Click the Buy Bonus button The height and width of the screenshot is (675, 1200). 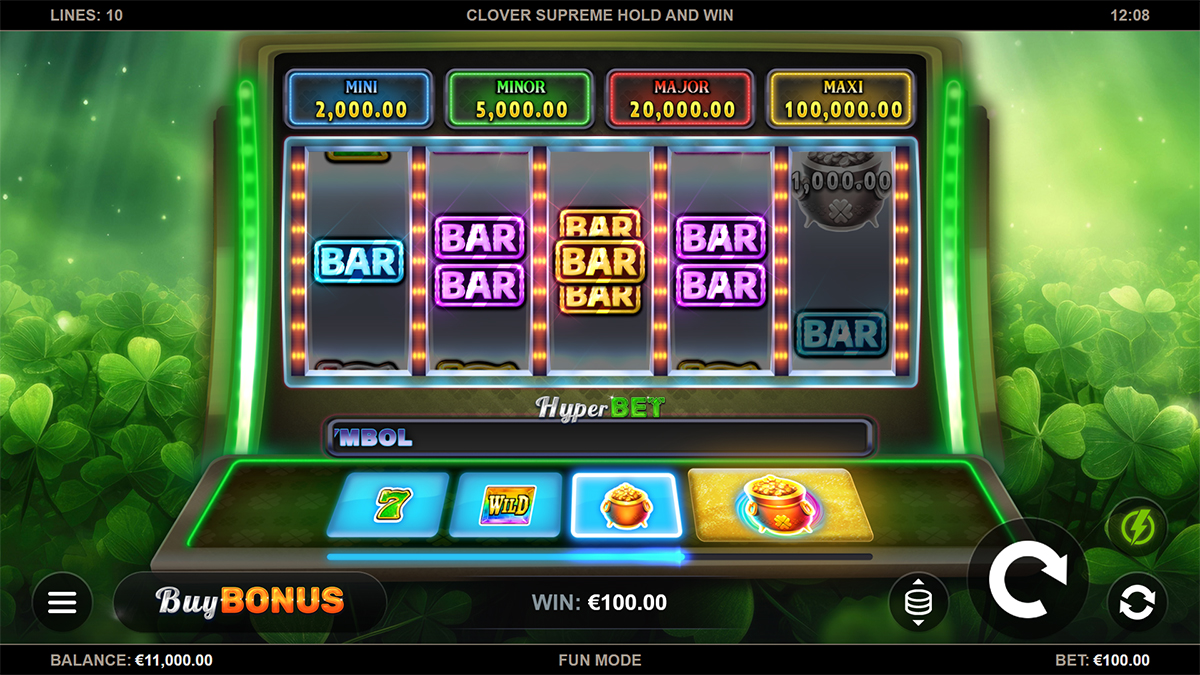pos(250,600)
